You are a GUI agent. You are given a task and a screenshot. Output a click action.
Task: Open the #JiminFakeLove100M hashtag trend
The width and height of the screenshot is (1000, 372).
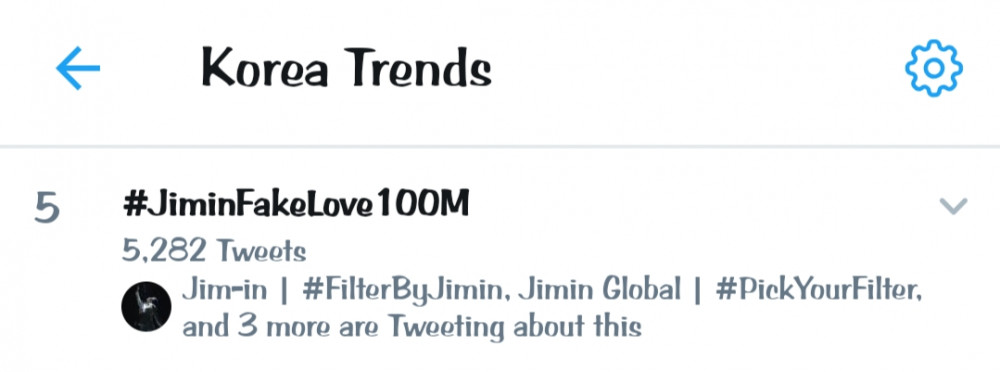tap(296, 204)
